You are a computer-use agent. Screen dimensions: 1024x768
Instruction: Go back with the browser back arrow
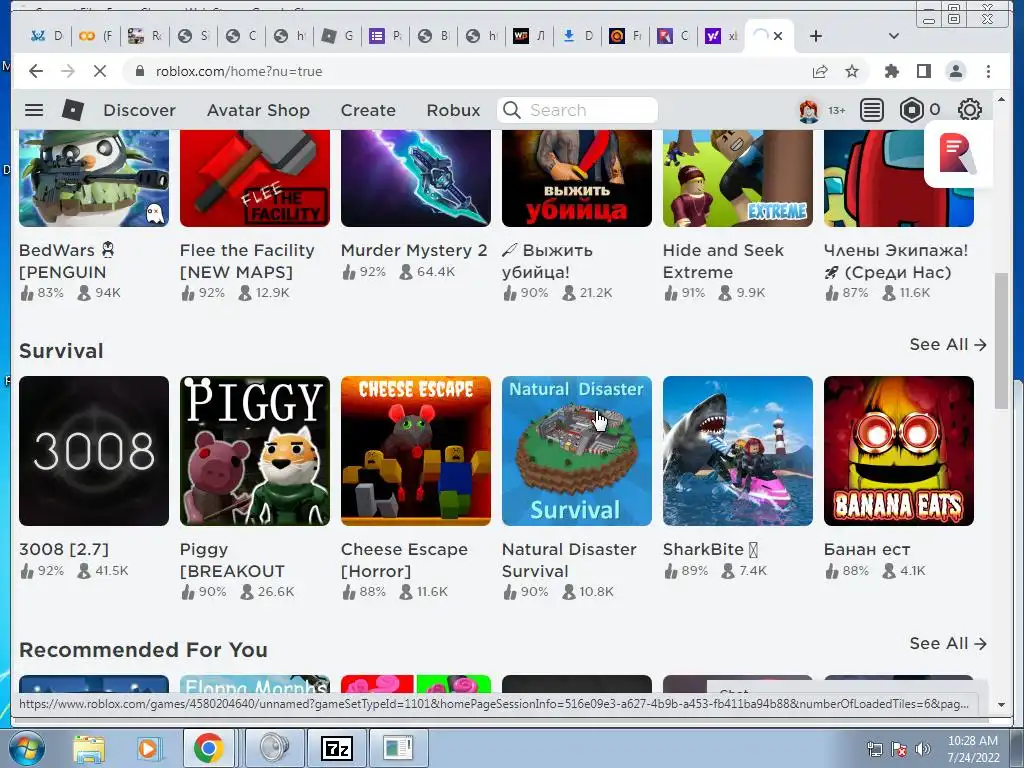(36, 71)
